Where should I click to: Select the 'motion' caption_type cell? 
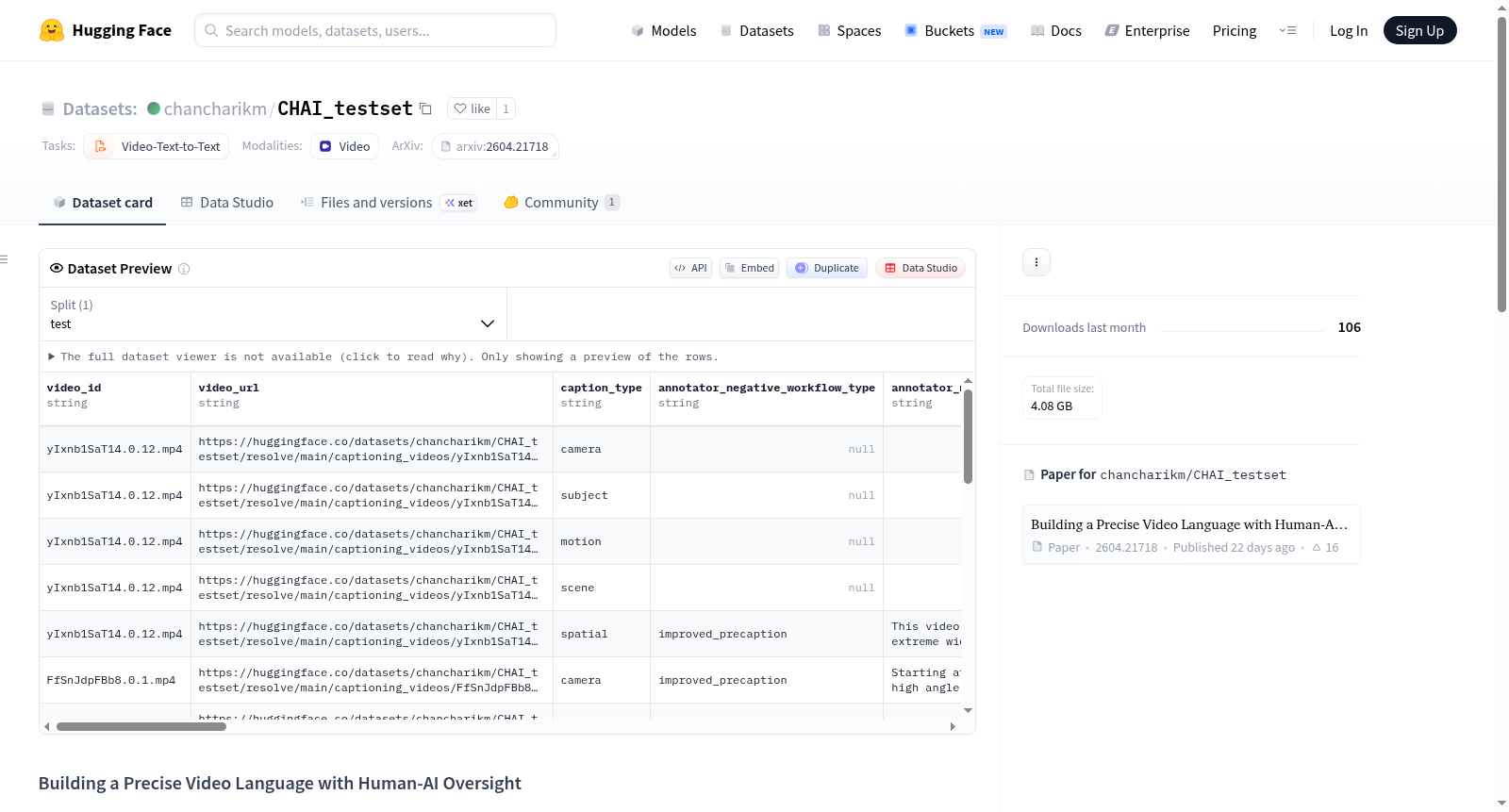602,542
